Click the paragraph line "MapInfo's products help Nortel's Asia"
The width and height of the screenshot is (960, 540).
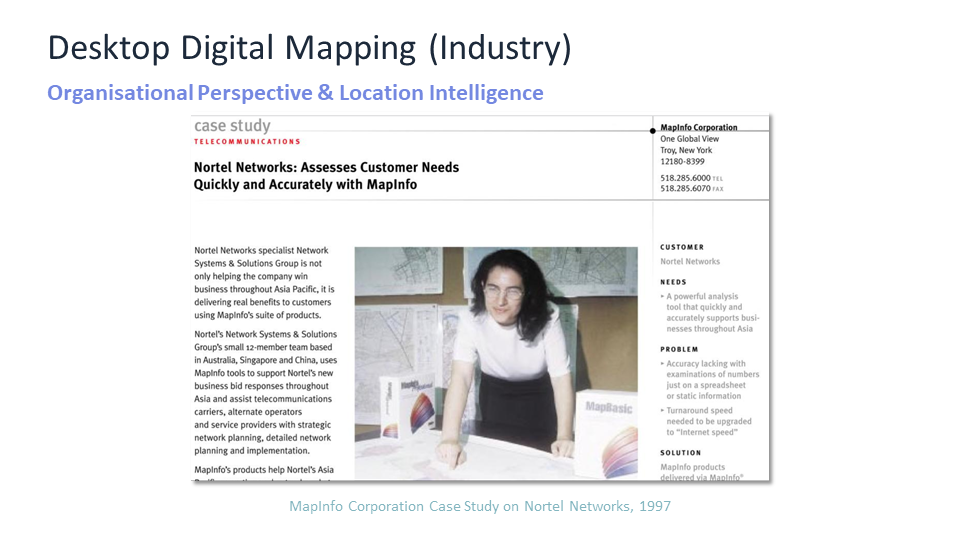click(264, 470)
